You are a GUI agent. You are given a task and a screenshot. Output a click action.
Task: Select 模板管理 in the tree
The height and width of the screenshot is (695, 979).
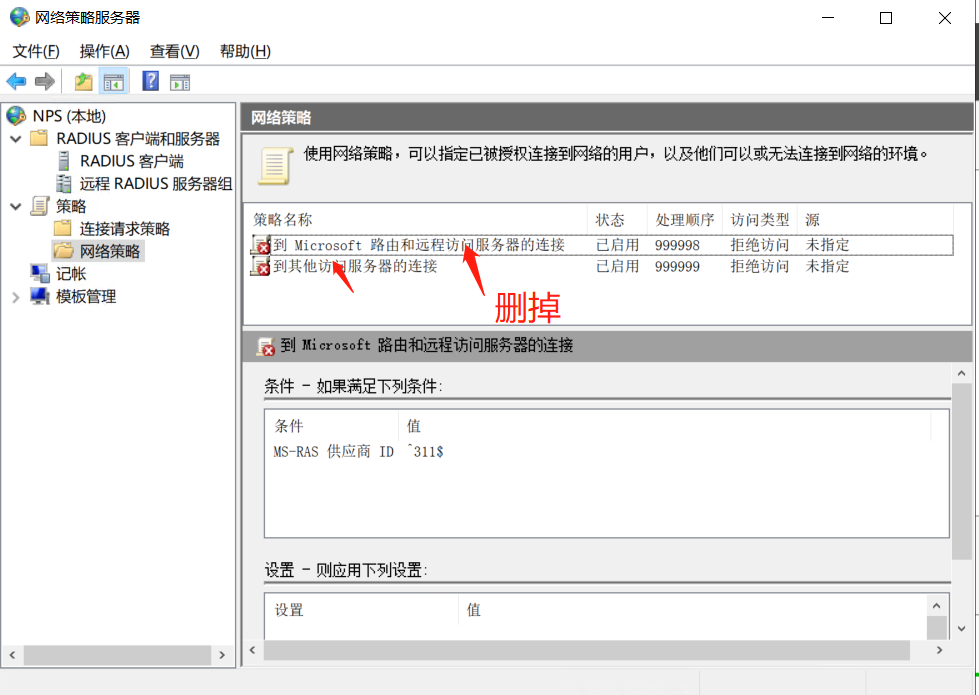(x=86, y=296)
